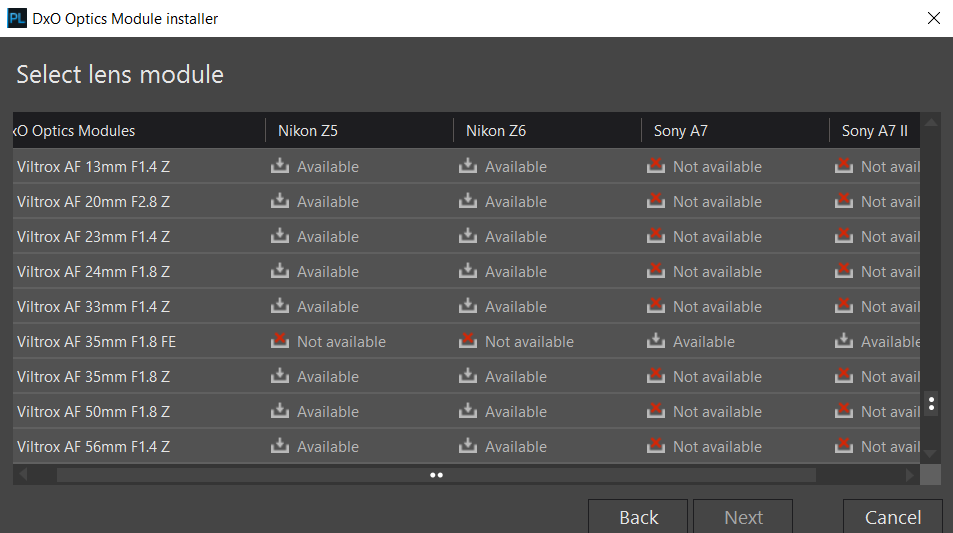This screenshot has width=953, height=533.
Task: Click the vertical scrollbar down arrow
Action: pyautogui.click(x=931, y=453)
